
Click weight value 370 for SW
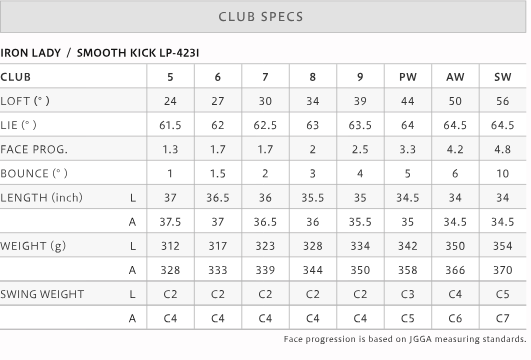click(503, 270)
